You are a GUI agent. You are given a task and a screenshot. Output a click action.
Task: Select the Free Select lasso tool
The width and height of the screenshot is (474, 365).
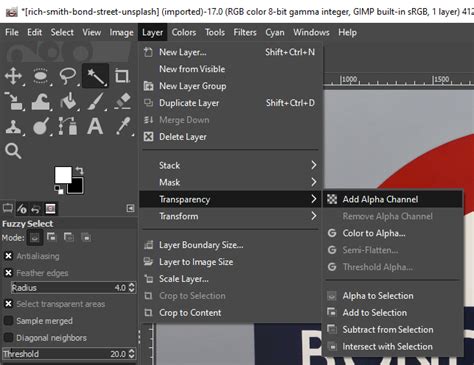pos(68,76)
